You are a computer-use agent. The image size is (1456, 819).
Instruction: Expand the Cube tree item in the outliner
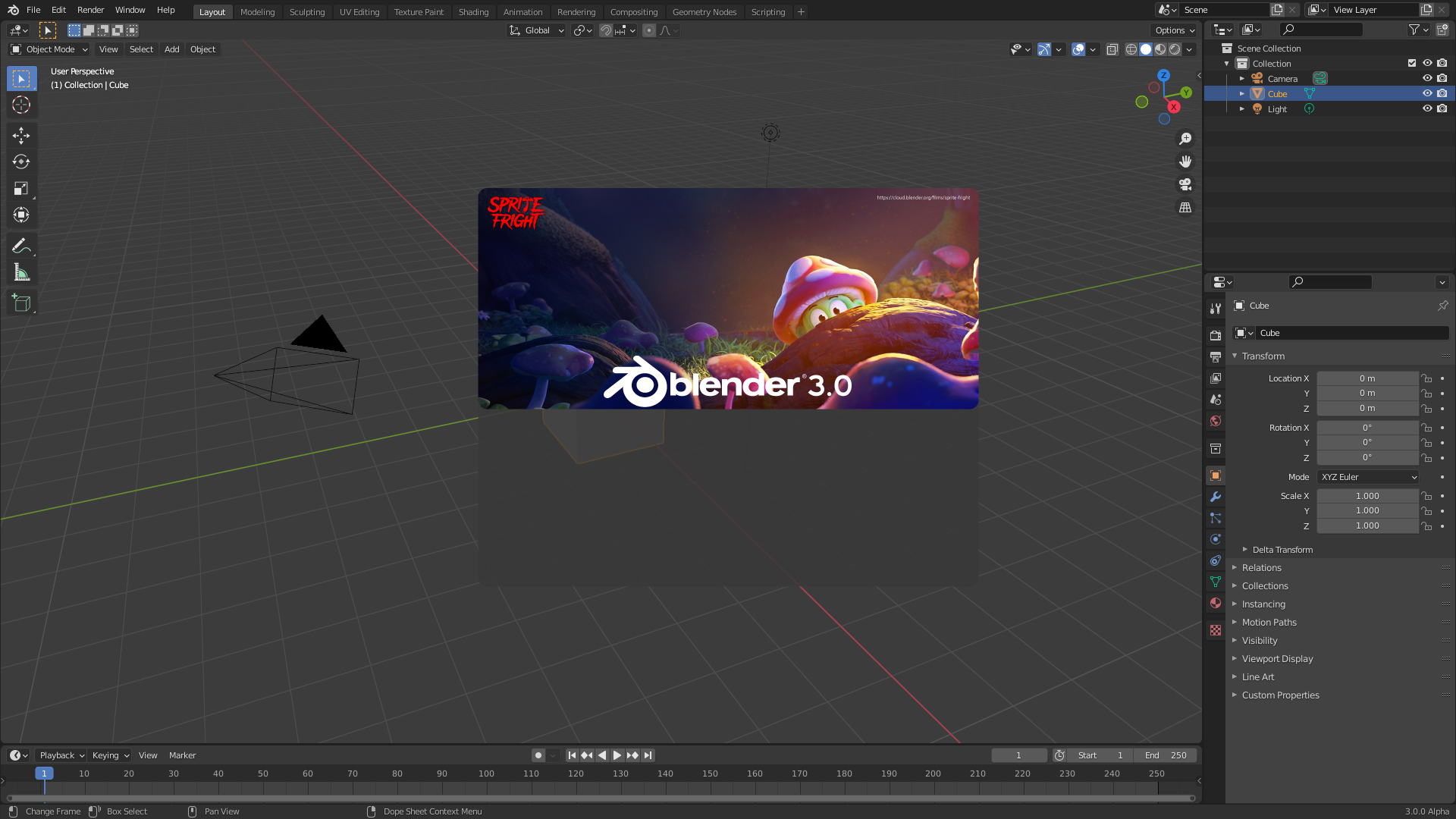1241,93
